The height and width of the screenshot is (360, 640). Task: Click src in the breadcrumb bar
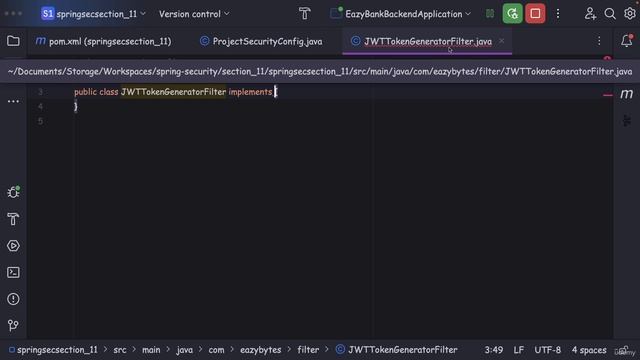click(x=120, y=350)
